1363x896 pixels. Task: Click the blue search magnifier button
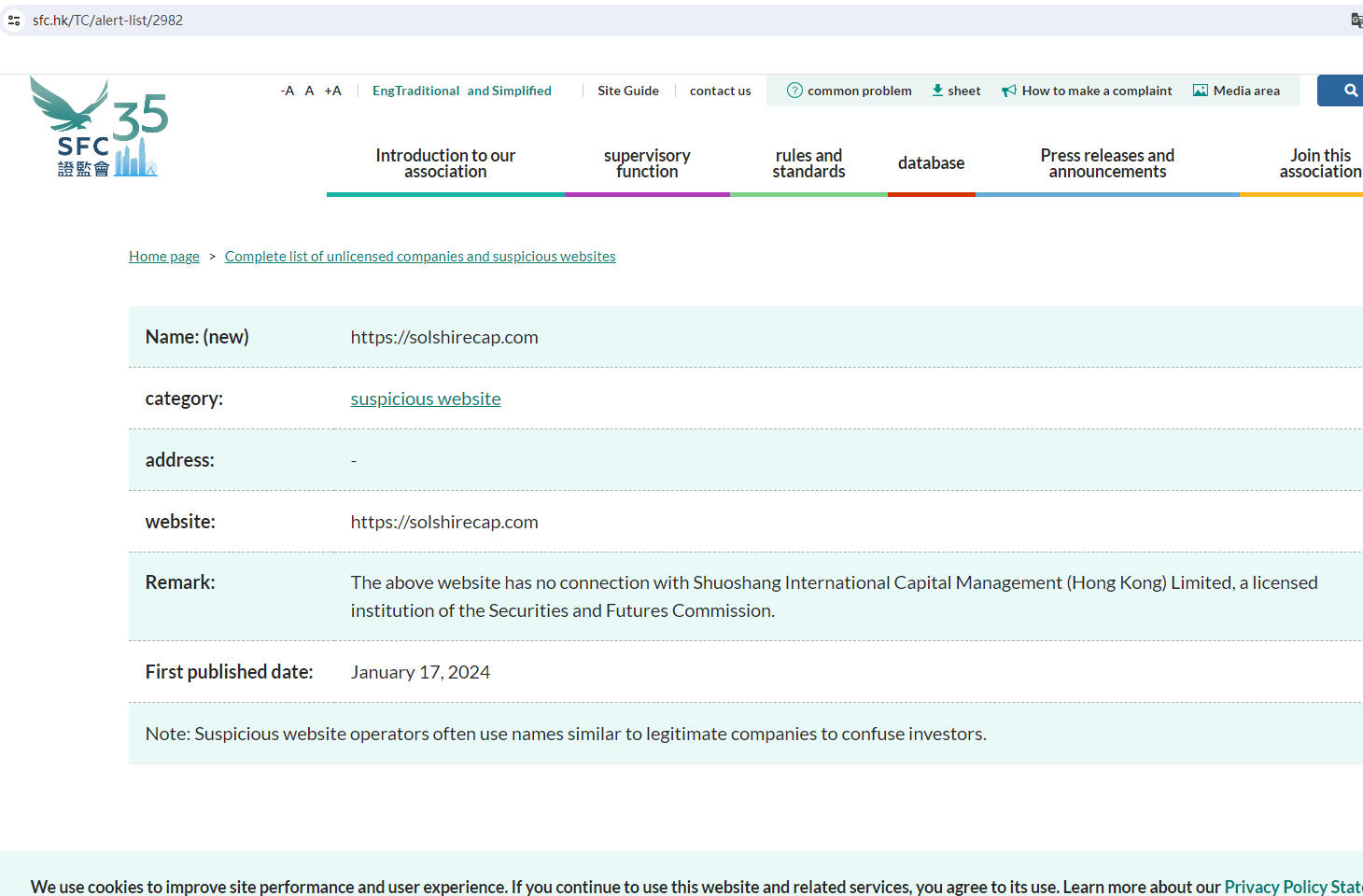[1350, 91]
